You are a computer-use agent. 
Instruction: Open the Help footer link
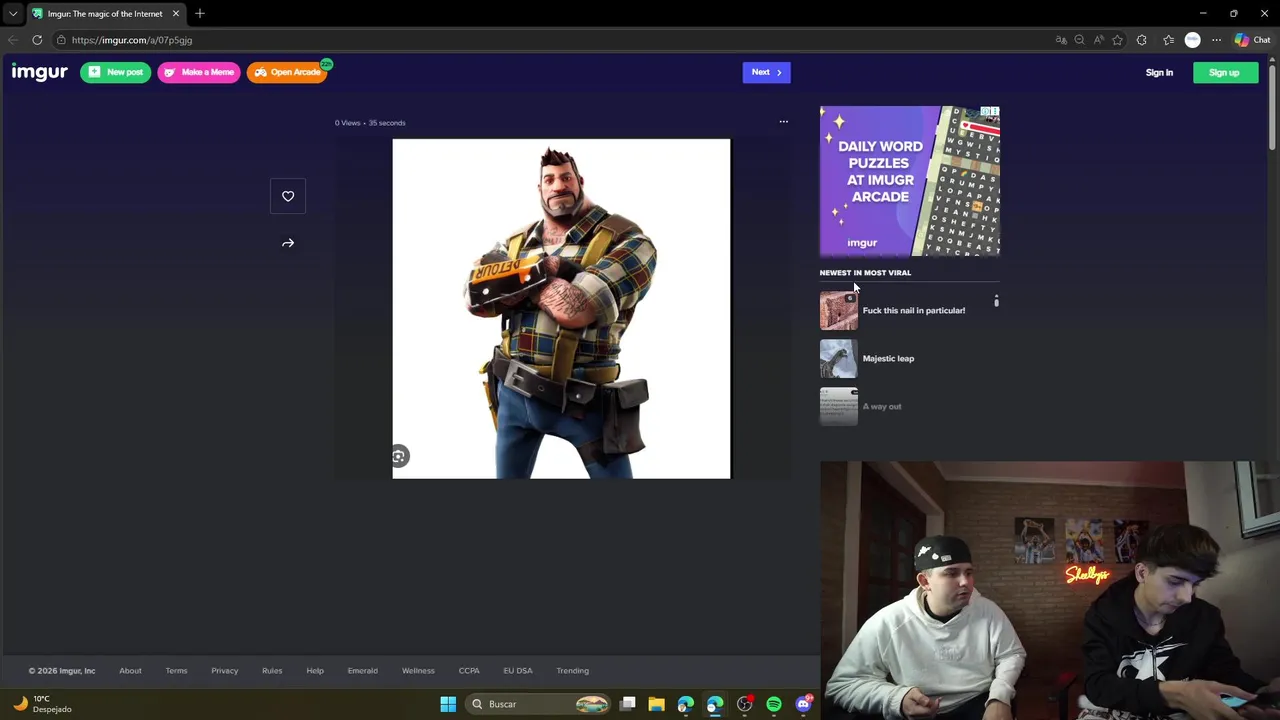pos(315,671)
